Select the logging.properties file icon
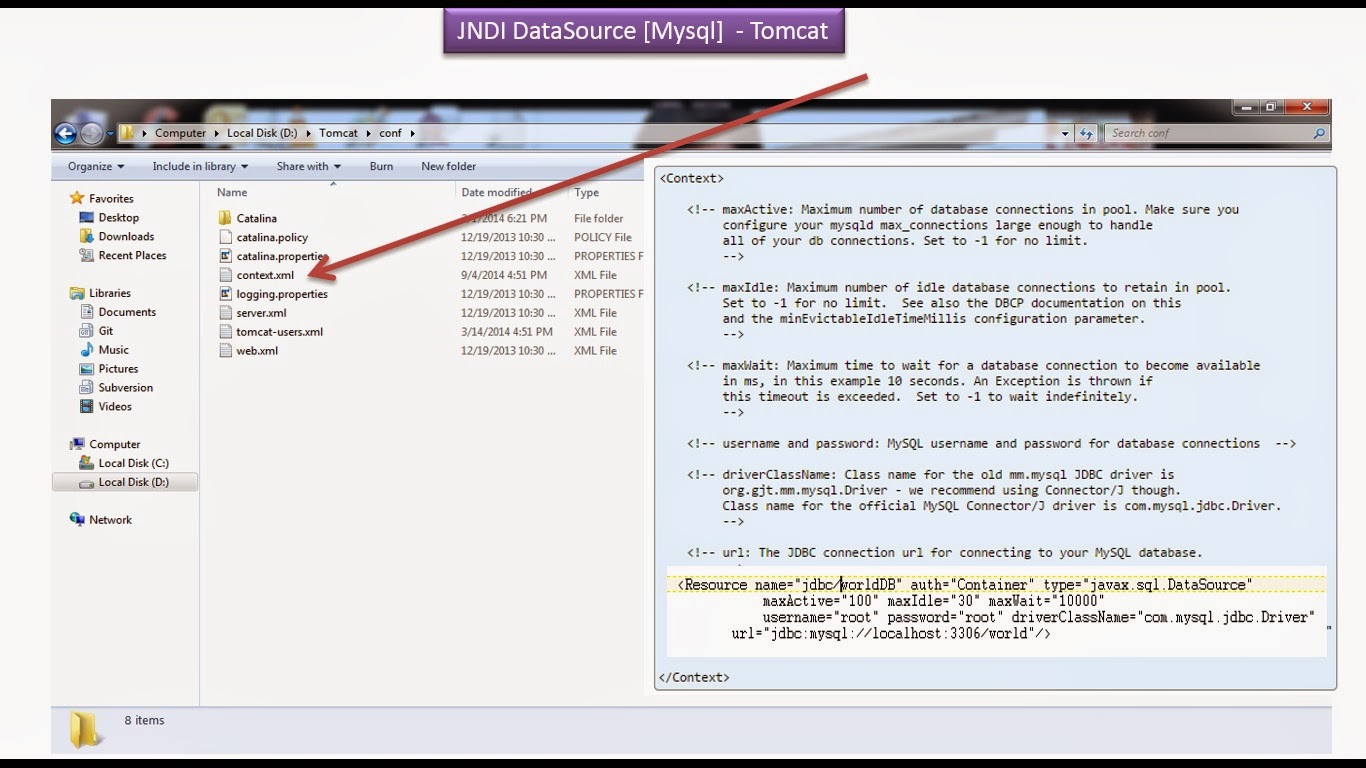The height and width of the screenshot is (768, 1366). (225, 294)
